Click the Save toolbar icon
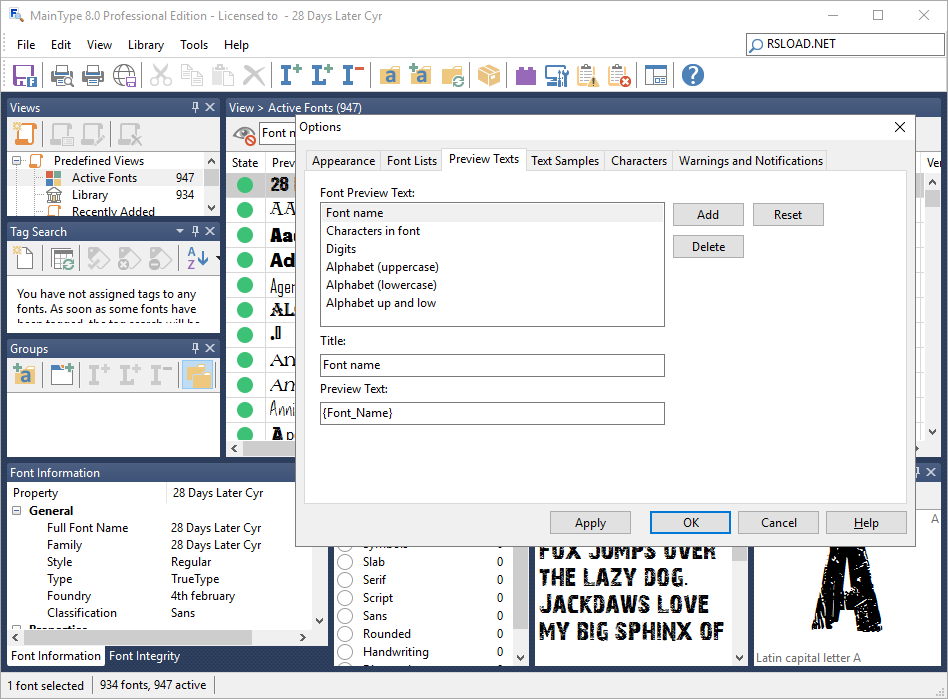Image resolution: width=948 pixels, height=699 pixels. (x=25, y=76)
